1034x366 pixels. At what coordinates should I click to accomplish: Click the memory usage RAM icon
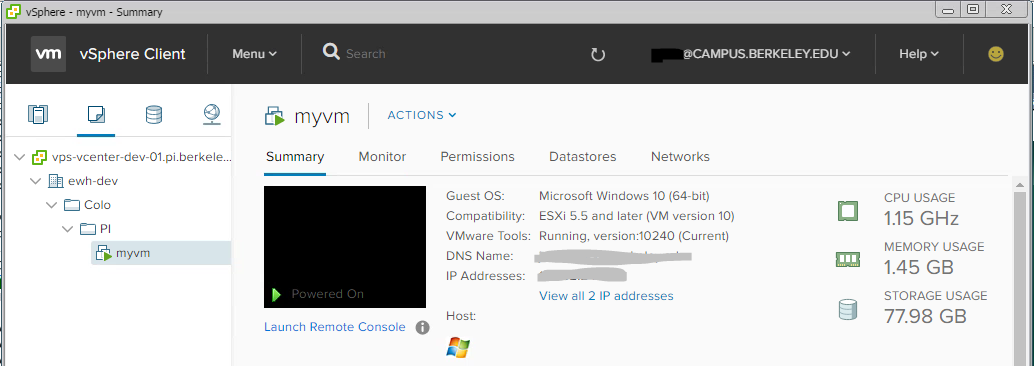tap(848, 260)
